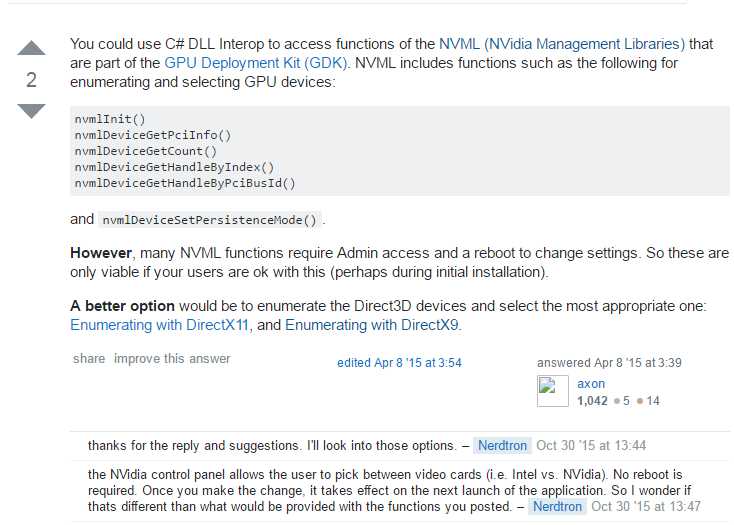
Task: Click the share link below the answer
Action: (89, 359)
